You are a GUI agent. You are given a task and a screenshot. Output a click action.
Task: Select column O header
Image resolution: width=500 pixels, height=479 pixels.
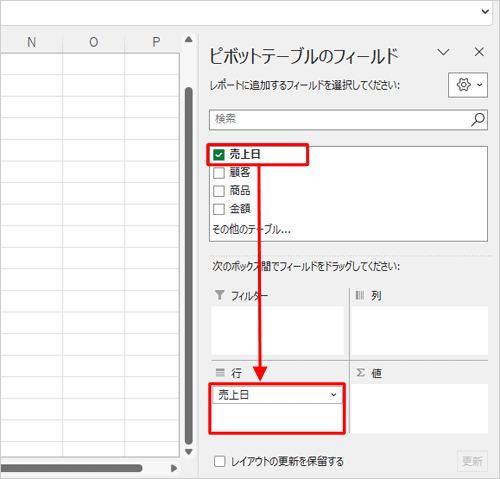[x=94, y=42]
